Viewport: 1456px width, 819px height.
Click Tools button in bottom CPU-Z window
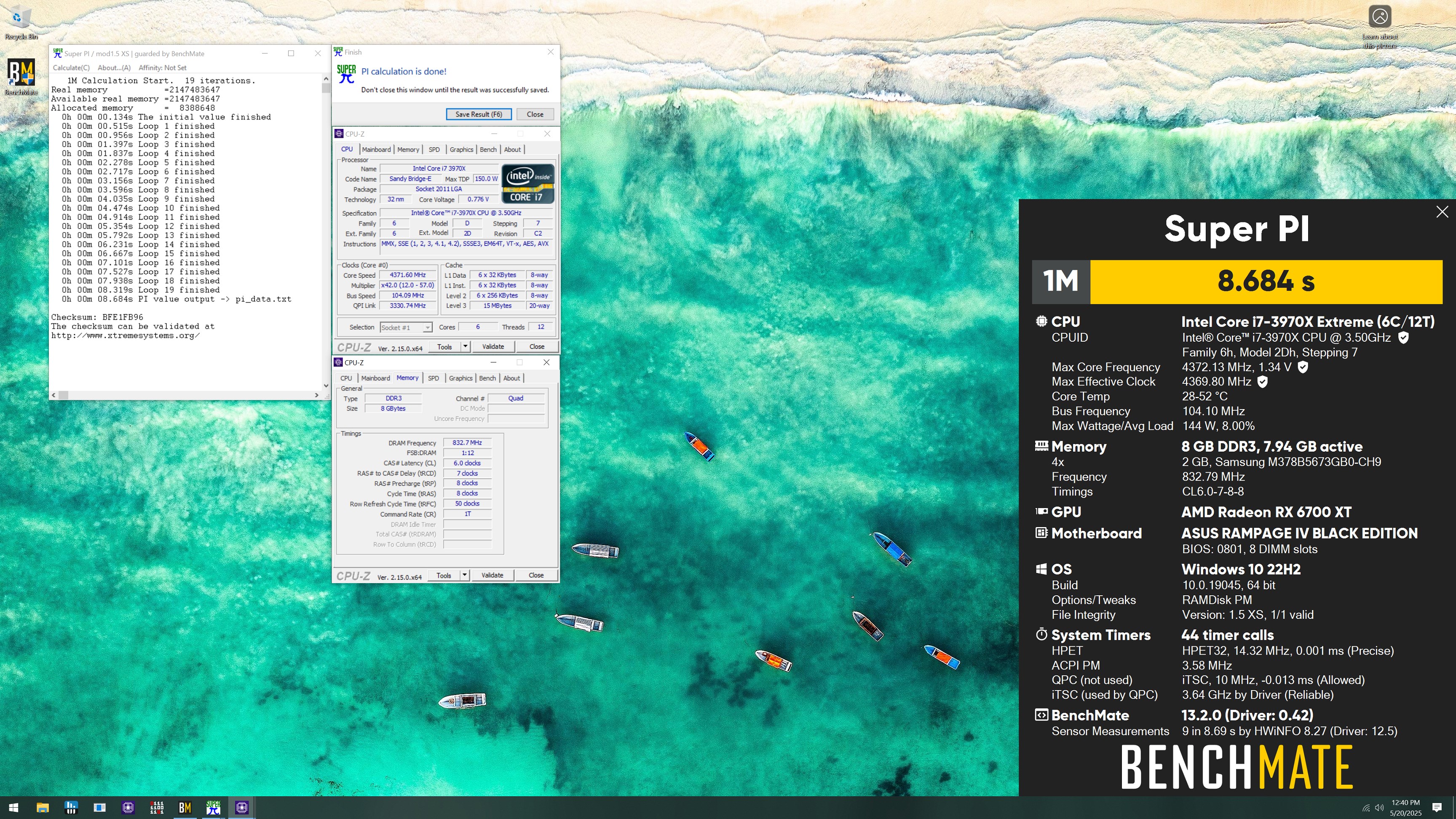pyautogui.click(x=444, y=575)
